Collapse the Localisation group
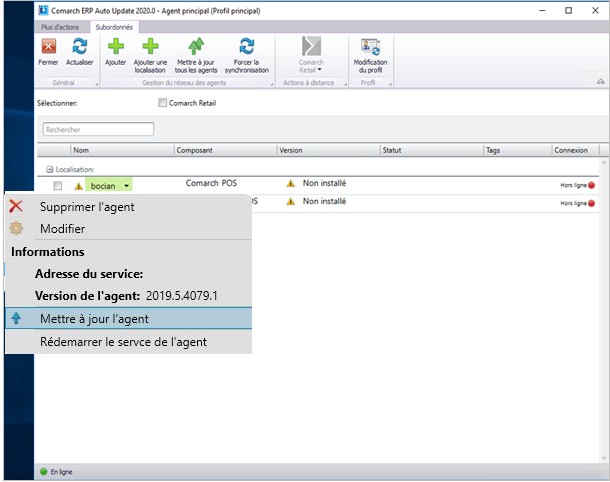The width and height of the screenshot is (610, 482). (x=49, y=170)
